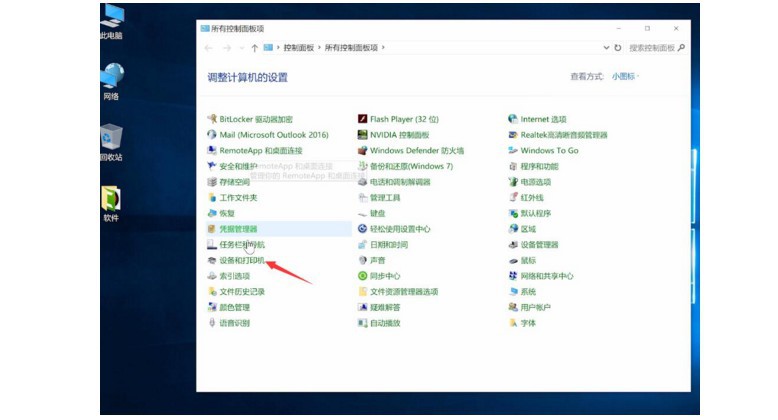
Task: Click the 电话和调制解调器 icon
Action: 363,182
